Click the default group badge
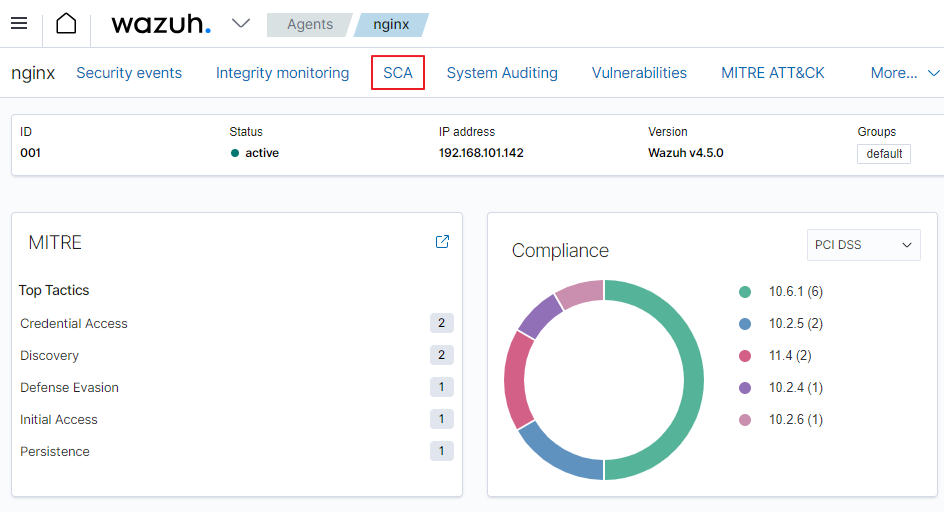Image resolution: width=944 pixels, height=512 pixels. [884, 154]
